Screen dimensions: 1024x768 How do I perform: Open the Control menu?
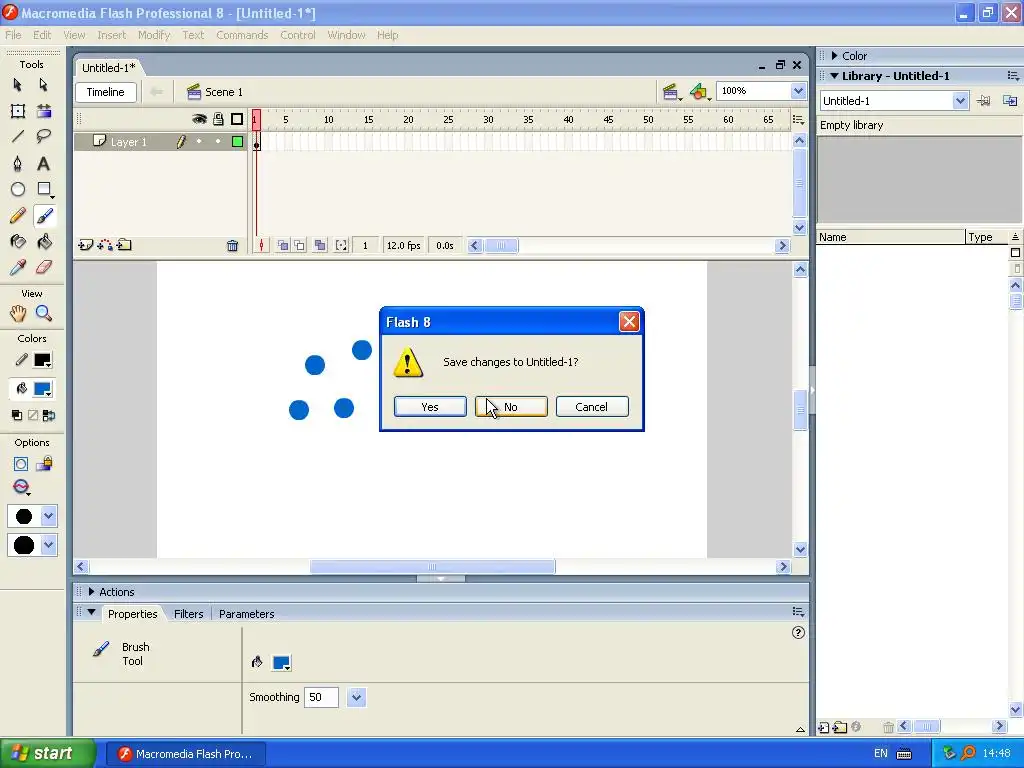[x=298, y=35]
